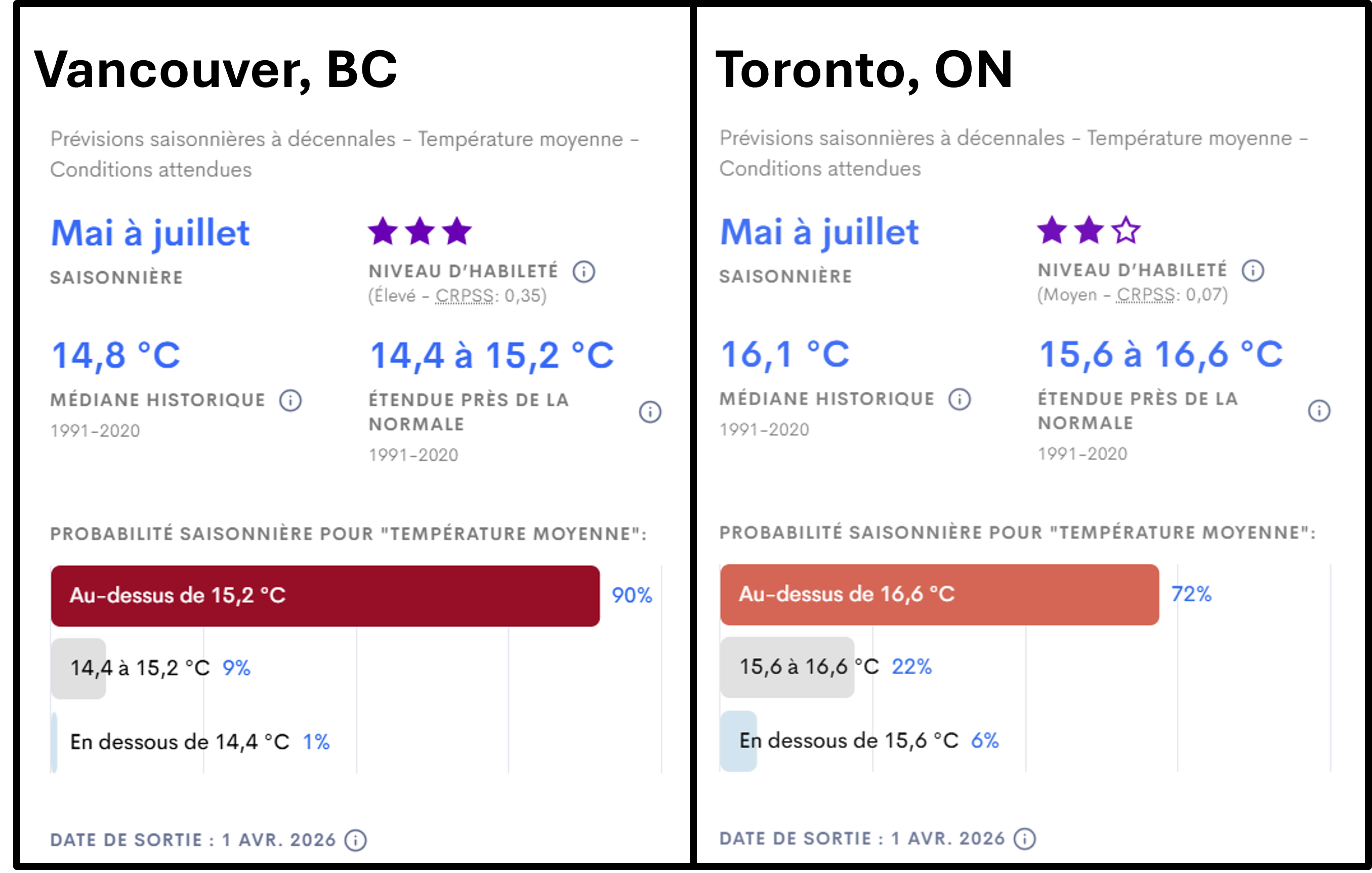Click the grey 15,6 à 16,6 °C probability bar
Screen dimensions: 1372x873
point(786,668)
